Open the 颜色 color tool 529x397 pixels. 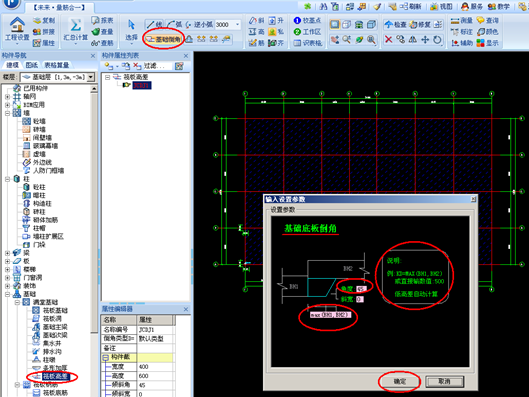tap(488, 32)
